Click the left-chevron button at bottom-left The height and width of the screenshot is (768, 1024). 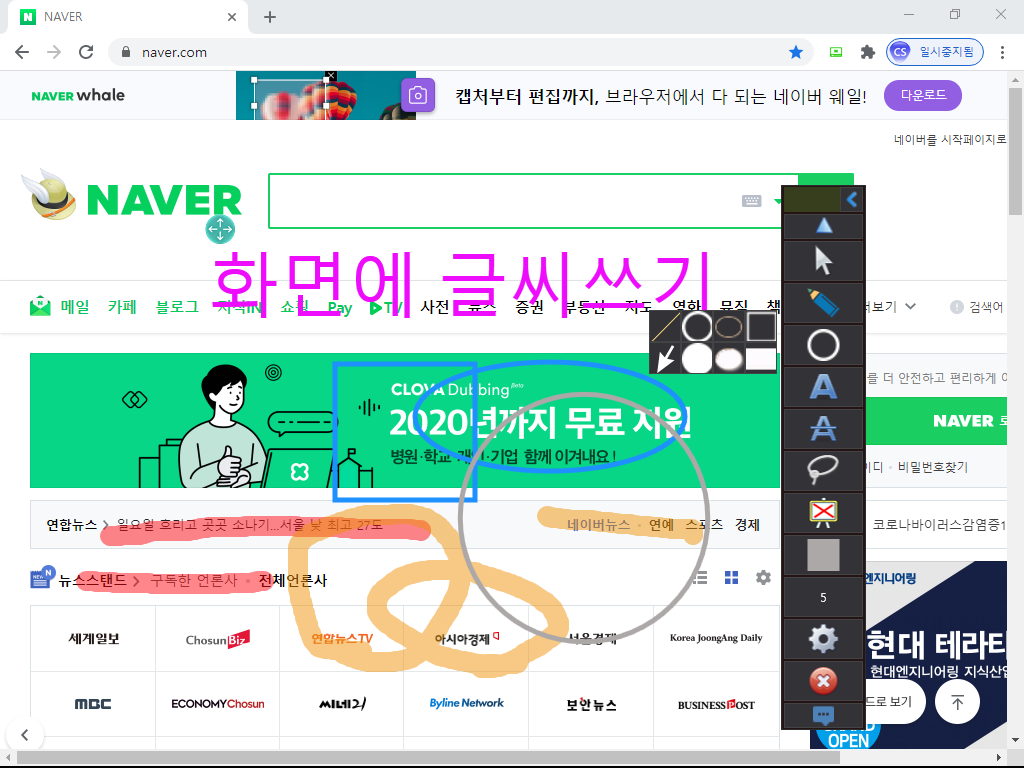(x=25, y=735)
